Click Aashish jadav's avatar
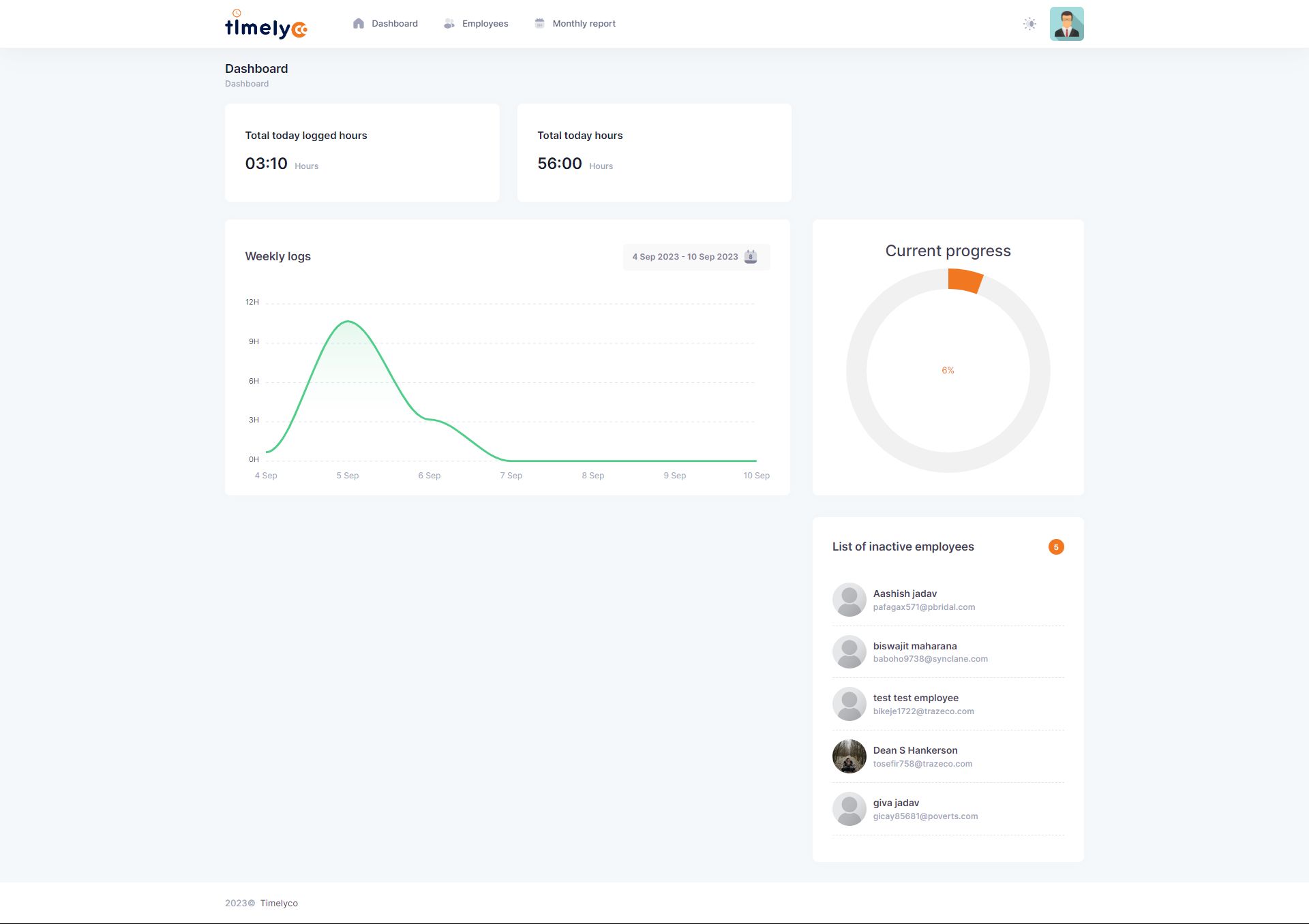 point(849,600)
